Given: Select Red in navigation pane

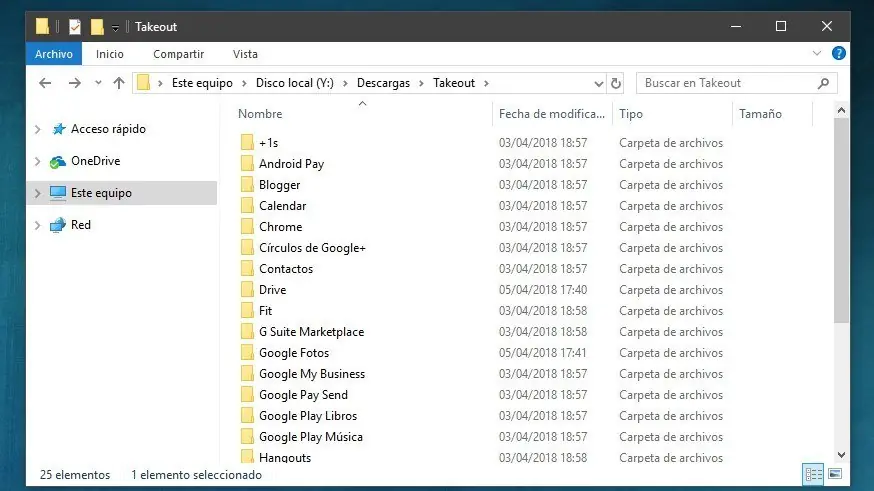Looking at the screenshot, I should click(x=80, y=225).
